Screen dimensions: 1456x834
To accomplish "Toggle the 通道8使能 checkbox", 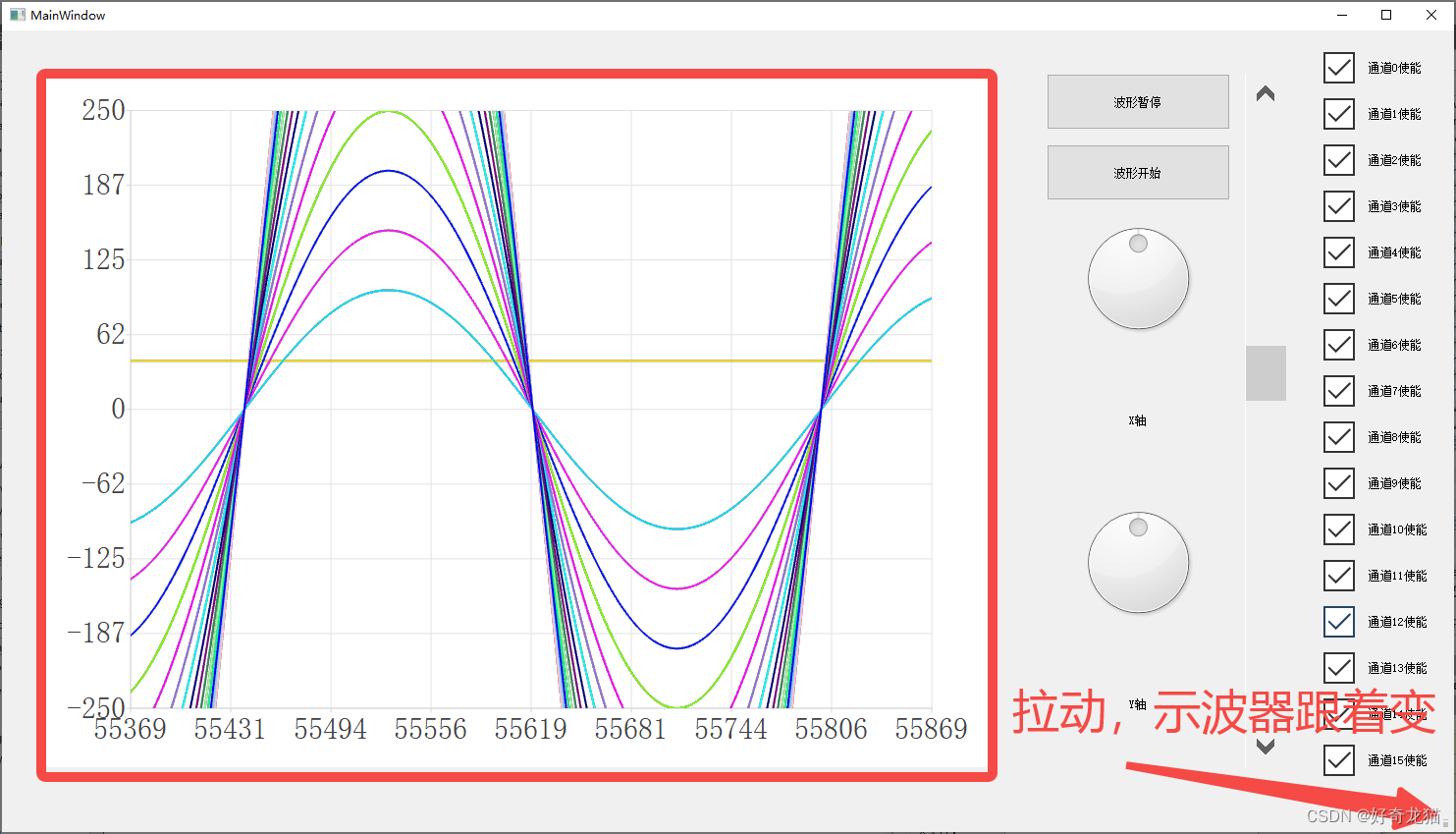I will tap(1339, 437).
